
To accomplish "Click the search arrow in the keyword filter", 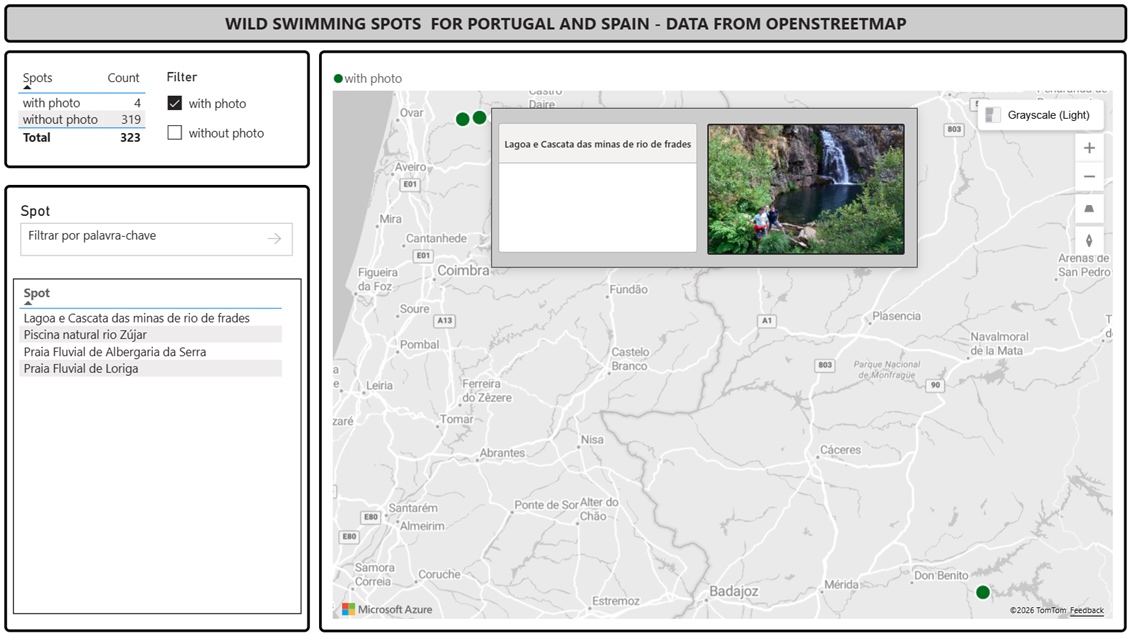I will pos(272,238).
